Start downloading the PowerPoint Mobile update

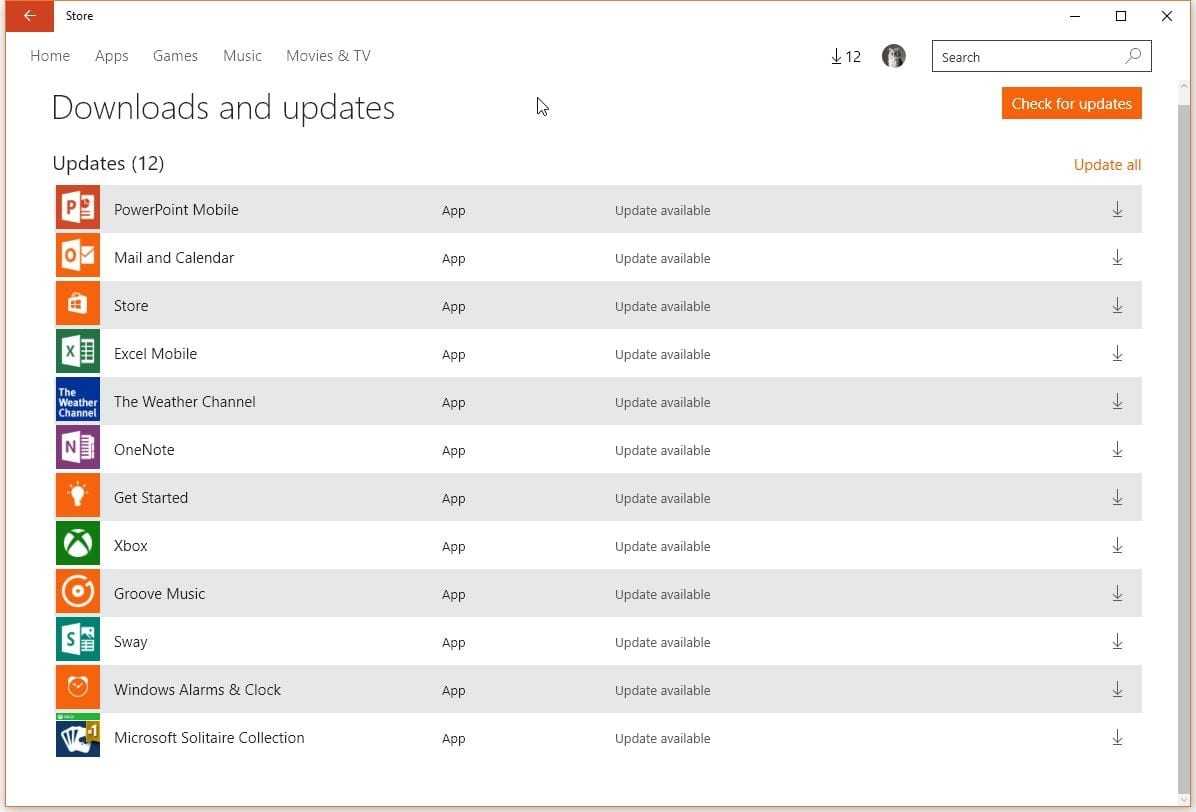(1117, 209)
